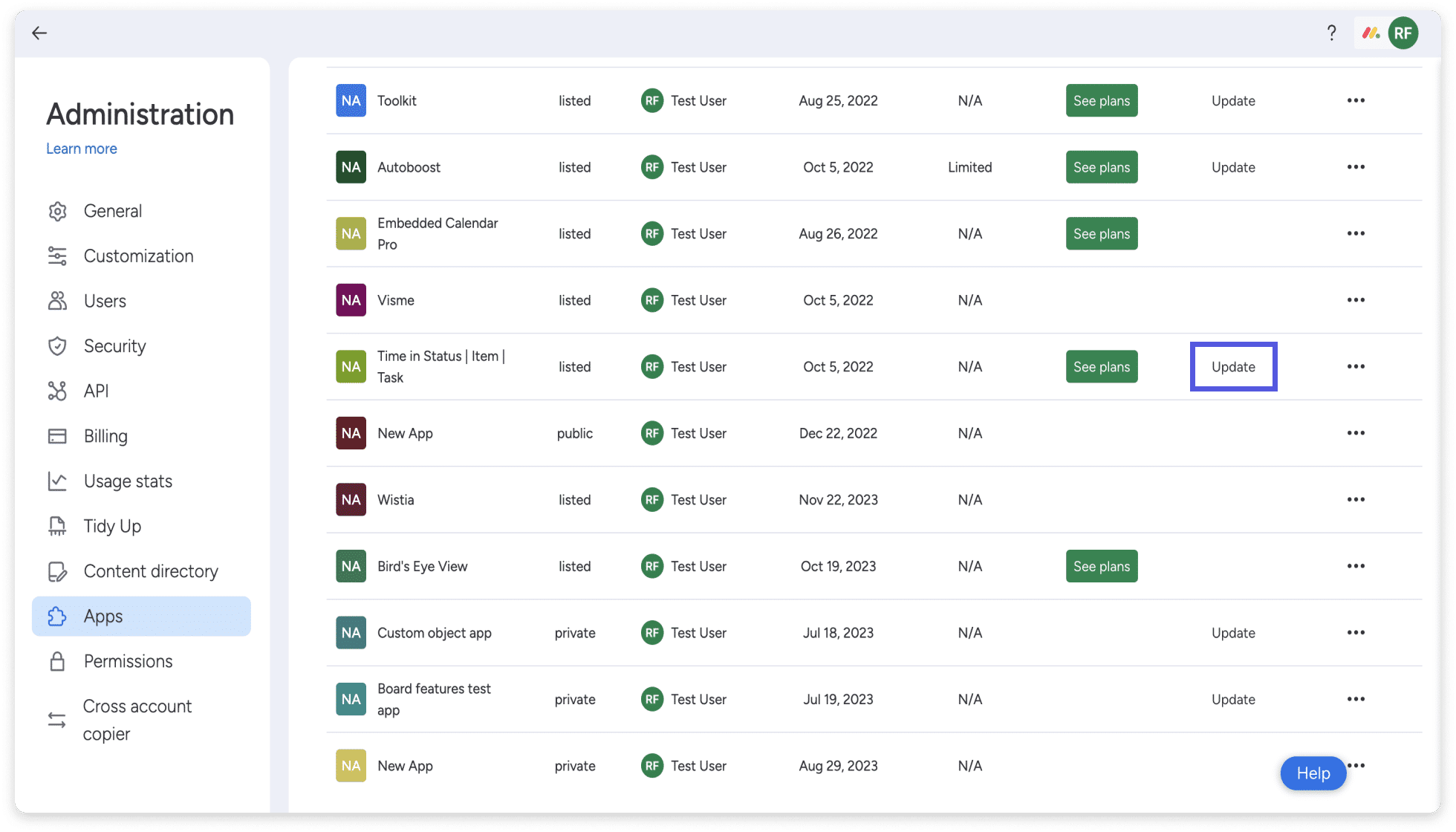Open more options for Board features test app

tap(1356, 699)
